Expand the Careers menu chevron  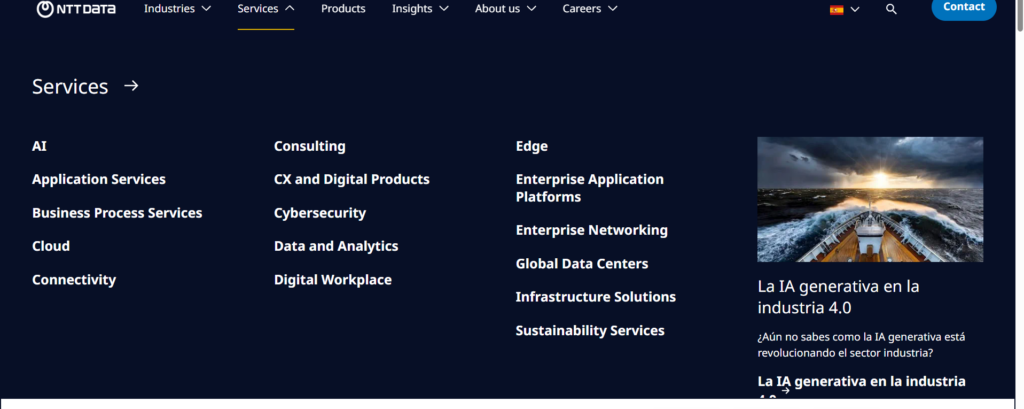click(x=612, y=9)
